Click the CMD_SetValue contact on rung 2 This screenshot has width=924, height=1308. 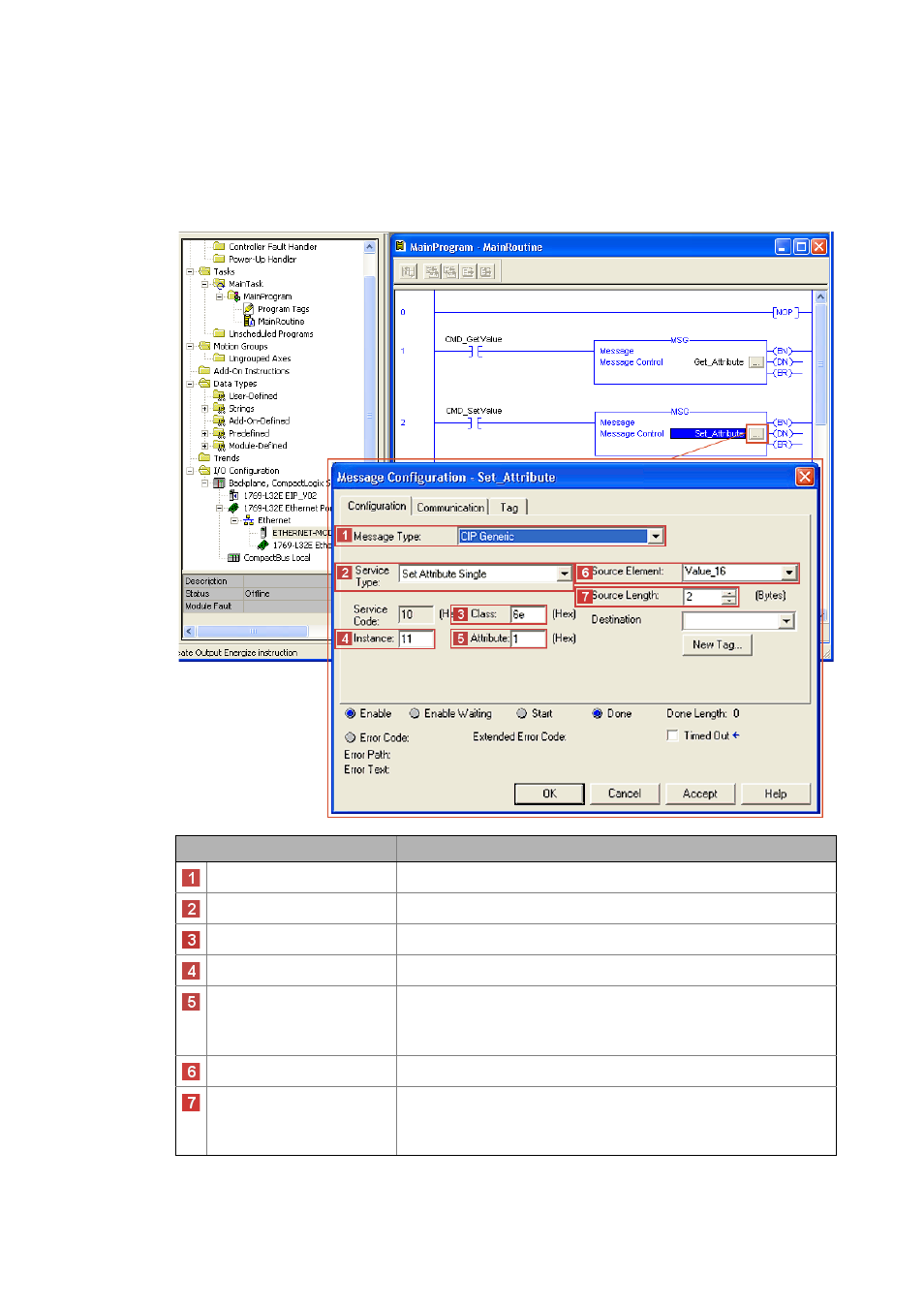click(475, 422)
